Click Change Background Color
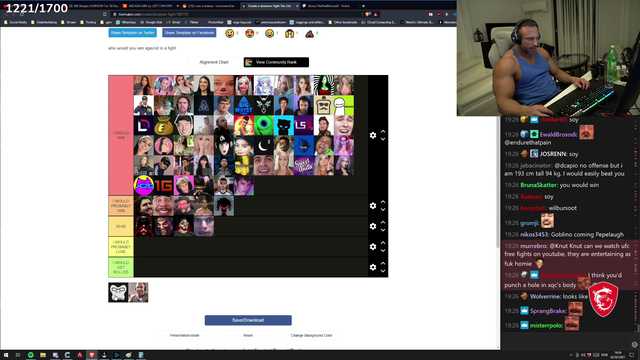 pyautogui.click(x=311, y=336)
